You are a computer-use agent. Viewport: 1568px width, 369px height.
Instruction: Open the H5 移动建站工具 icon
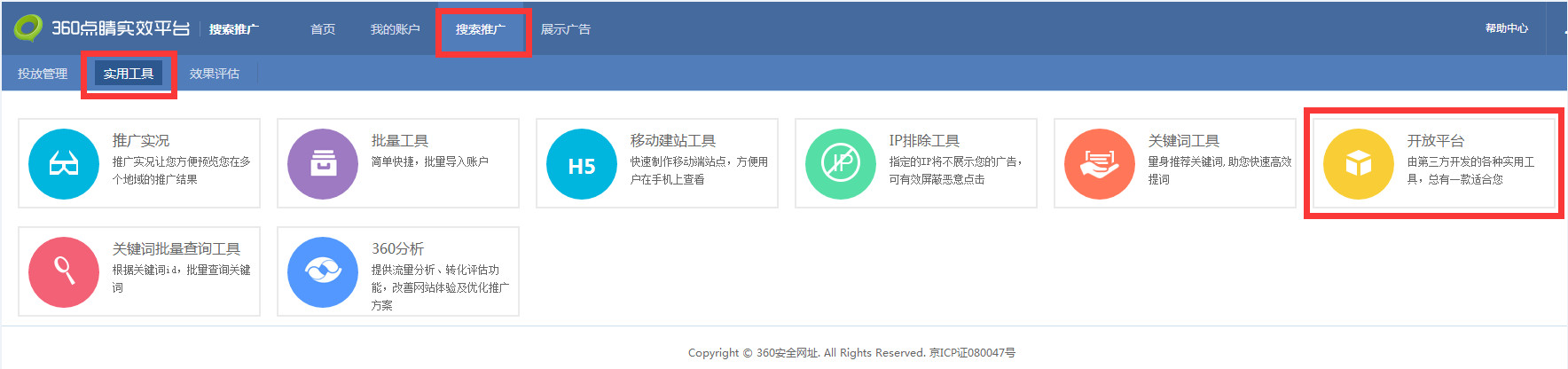tap(582, 164)
